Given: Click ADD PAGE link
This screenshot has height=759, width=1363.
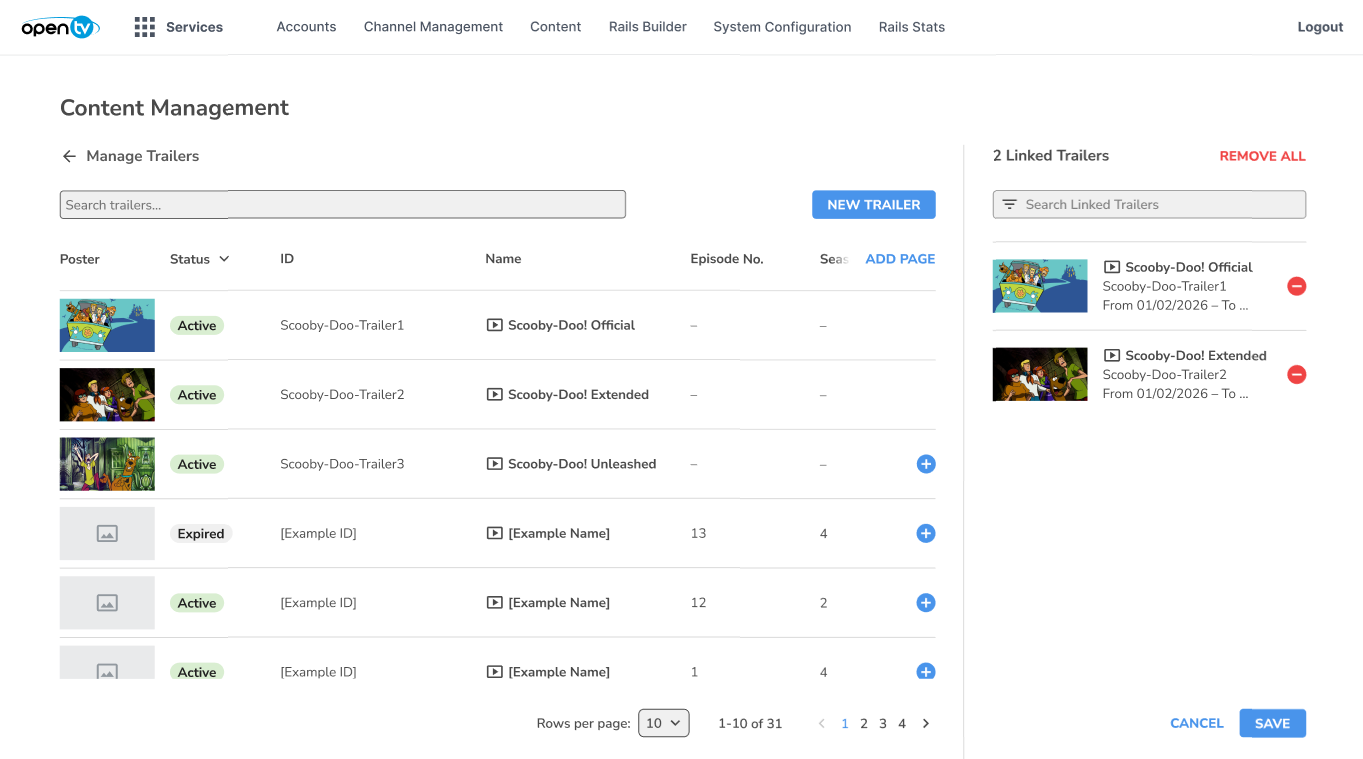Looking at the screenshot, I should point(900,259).
